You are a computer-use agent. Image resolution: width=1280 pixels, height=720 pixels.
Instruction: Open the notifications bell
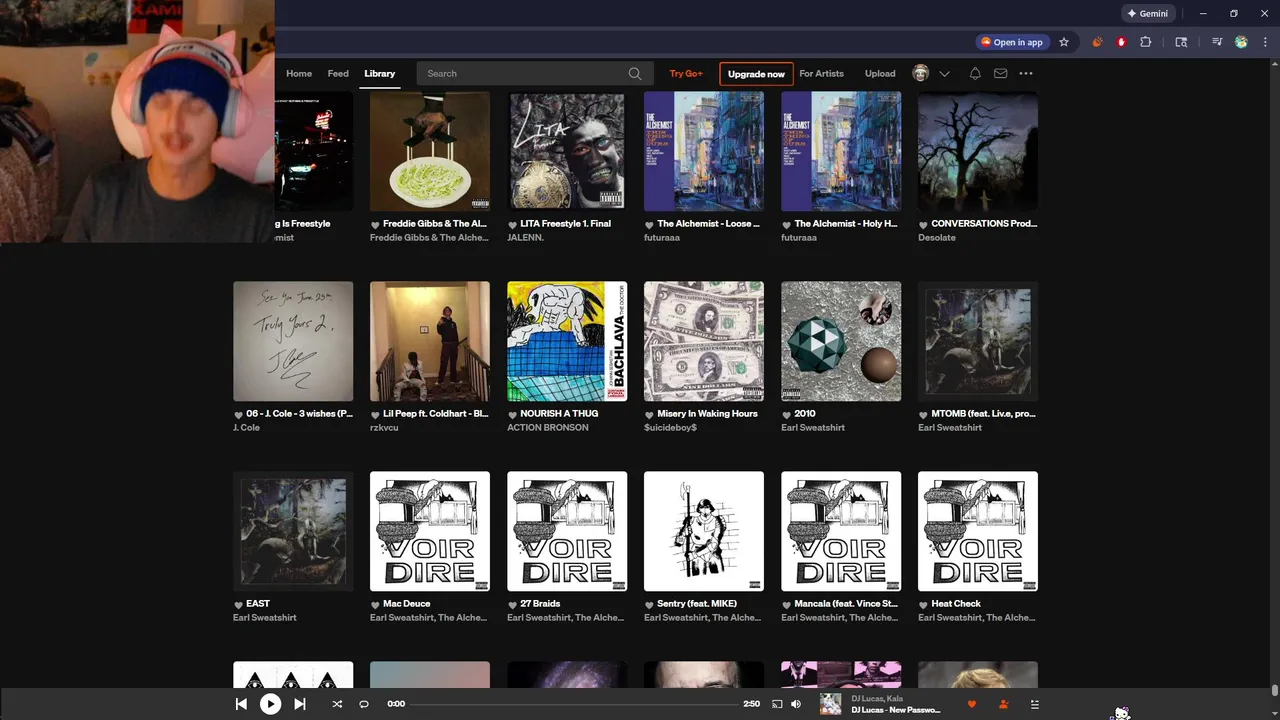pyautogui.click(x=975, y=73)
